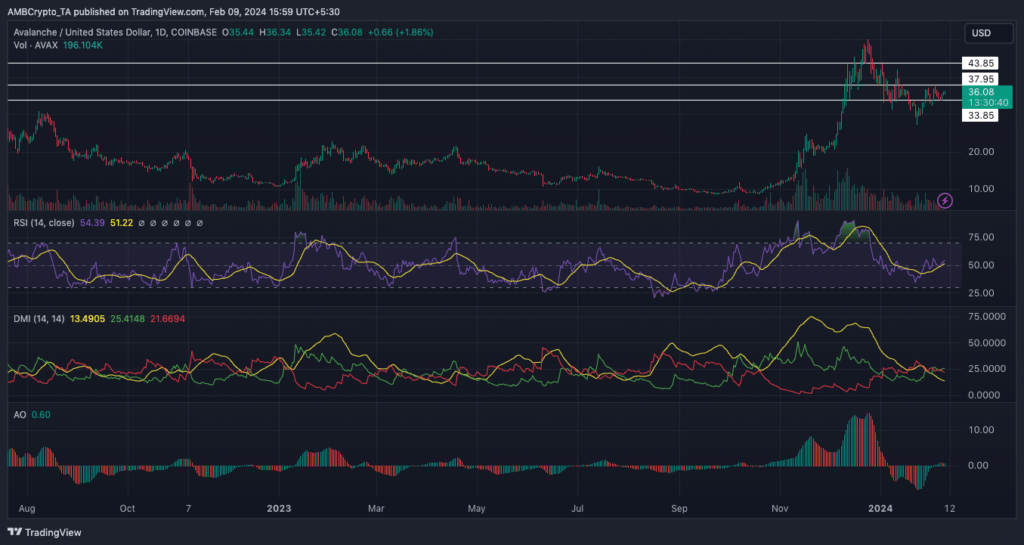Open the USD currency selector

(x=981, y=34)
